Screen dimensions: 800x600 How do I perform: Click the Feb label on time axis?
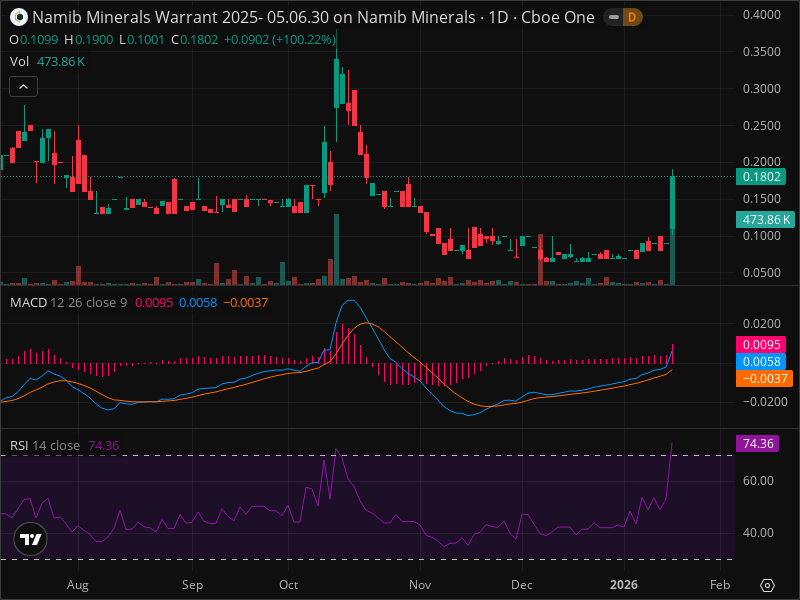pyautogui.click(x=720, y=585)
